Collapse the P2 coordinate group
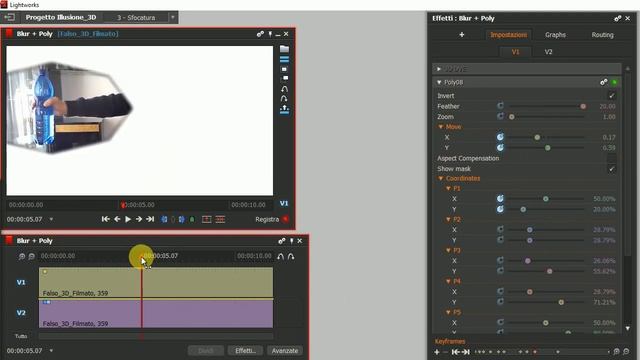 coord(448,220)
